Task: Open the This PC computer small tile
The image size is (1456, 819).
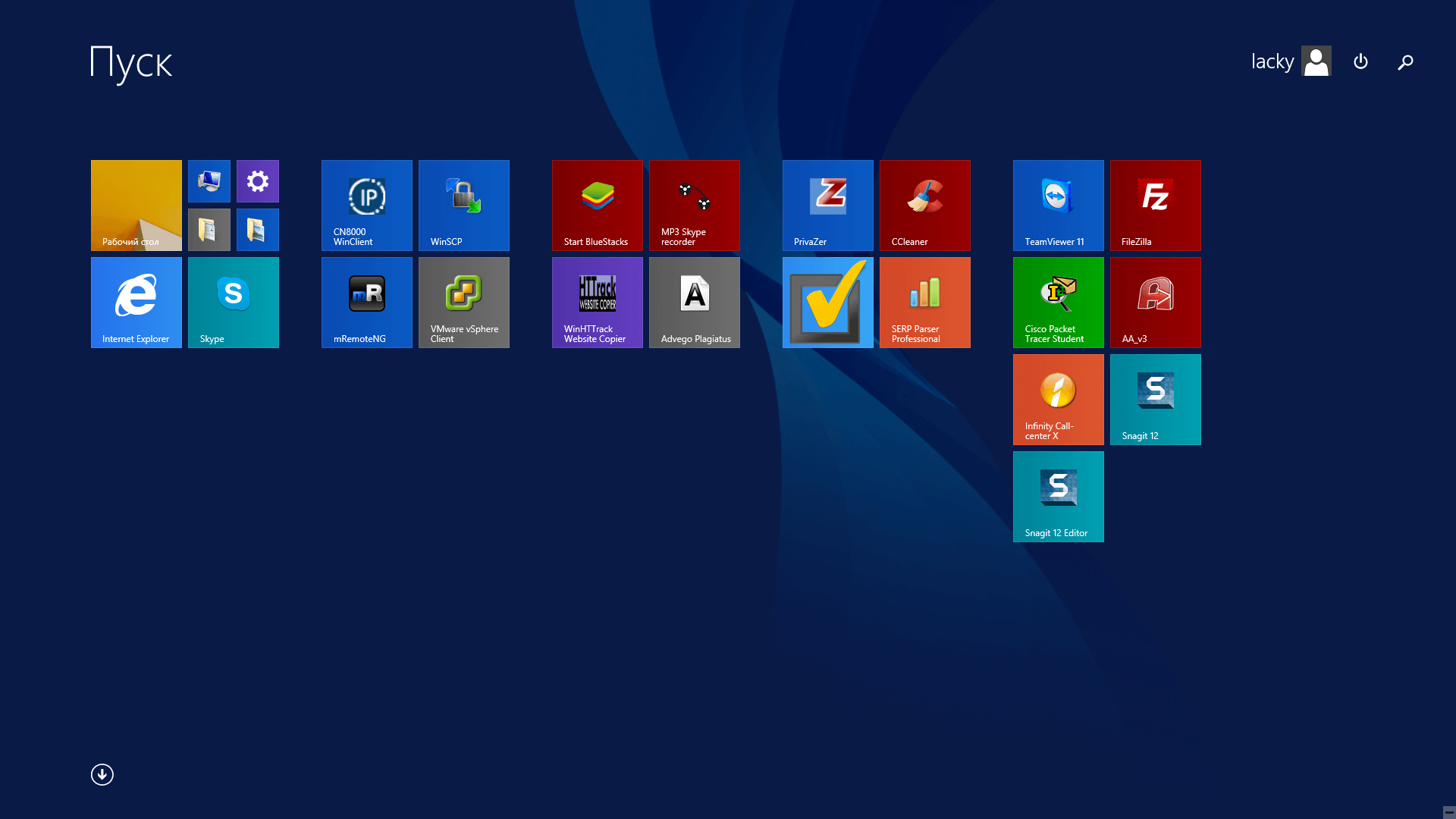Action: [209, 181]
